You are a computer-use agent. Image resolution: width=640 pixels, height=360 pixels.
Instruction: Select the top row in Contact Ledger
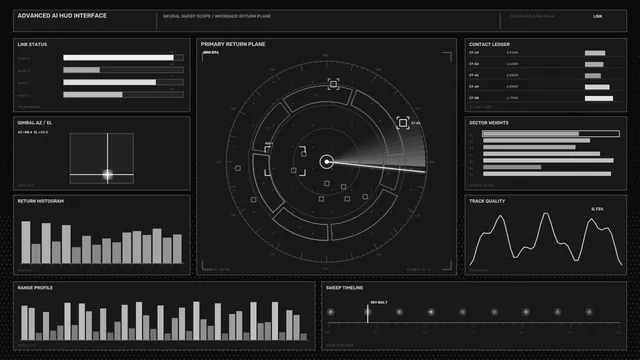point(545,53)
